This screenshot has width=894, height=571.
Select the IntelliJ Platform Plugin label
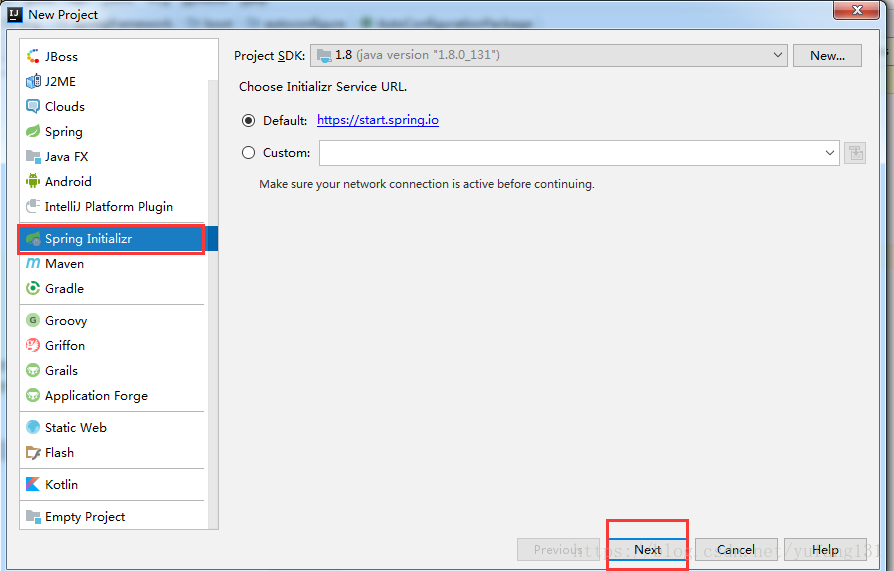[109, 207]
